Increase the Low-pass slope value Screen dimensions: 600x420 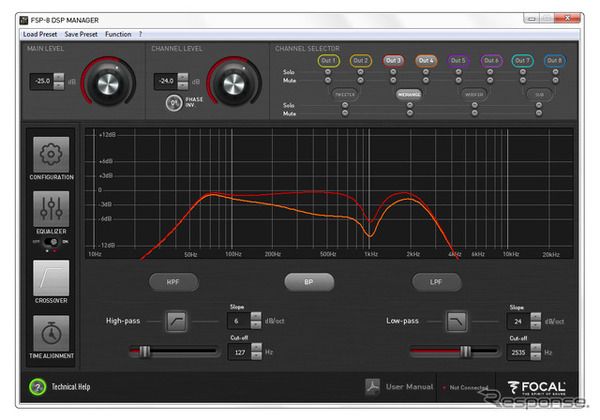coord(536,316)
